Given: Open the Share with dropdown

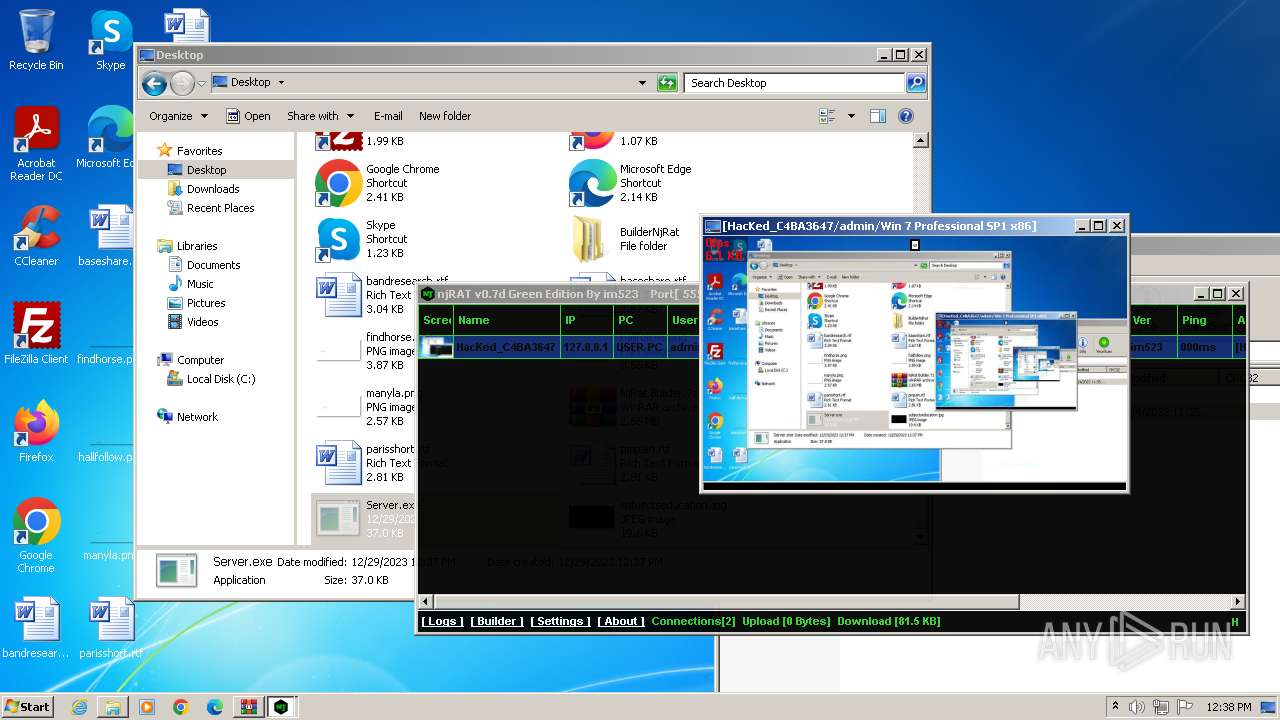Looking at the screenshot, I should tap(320, 116).
